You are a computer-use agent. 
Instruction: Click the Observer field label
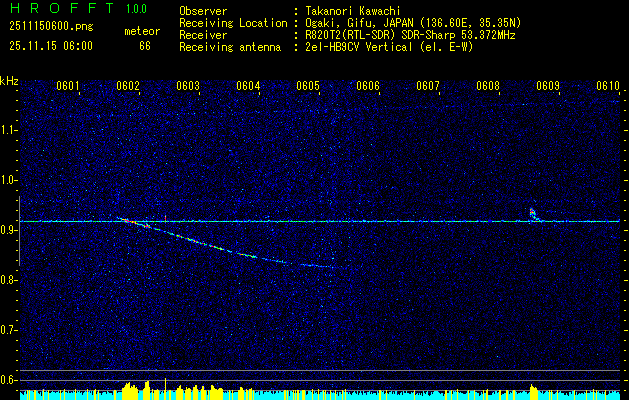[x=203, y=11]
